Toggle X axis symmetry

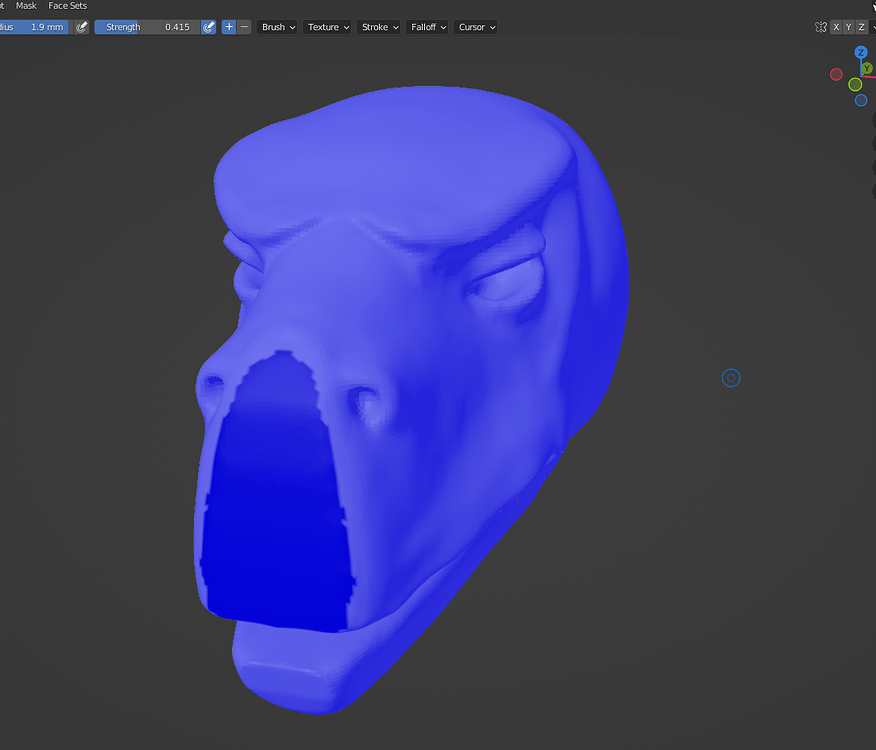click(836, 27)
